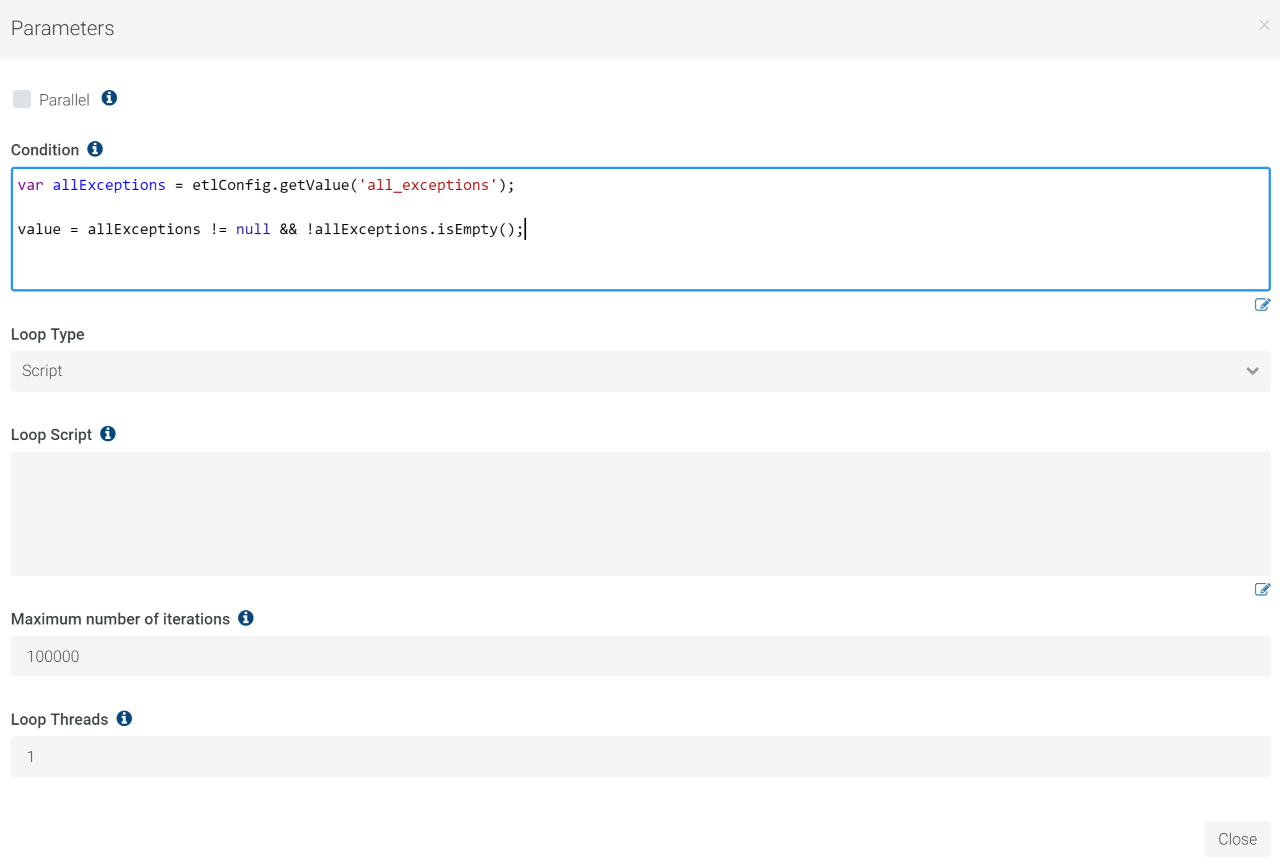Click inside the empty Loop Script area
The image size is (1280, 865).
point(640,513)
